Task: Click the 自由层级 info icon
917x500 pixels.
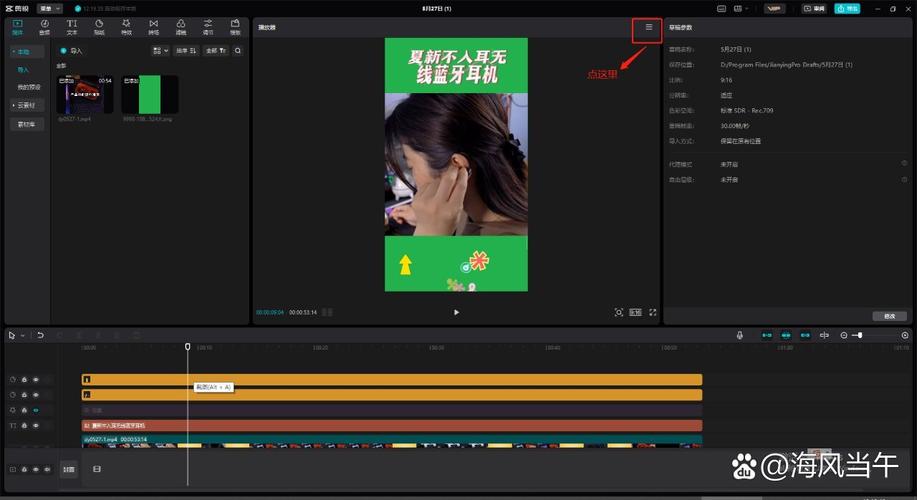Action: click(x=904, y=180)
